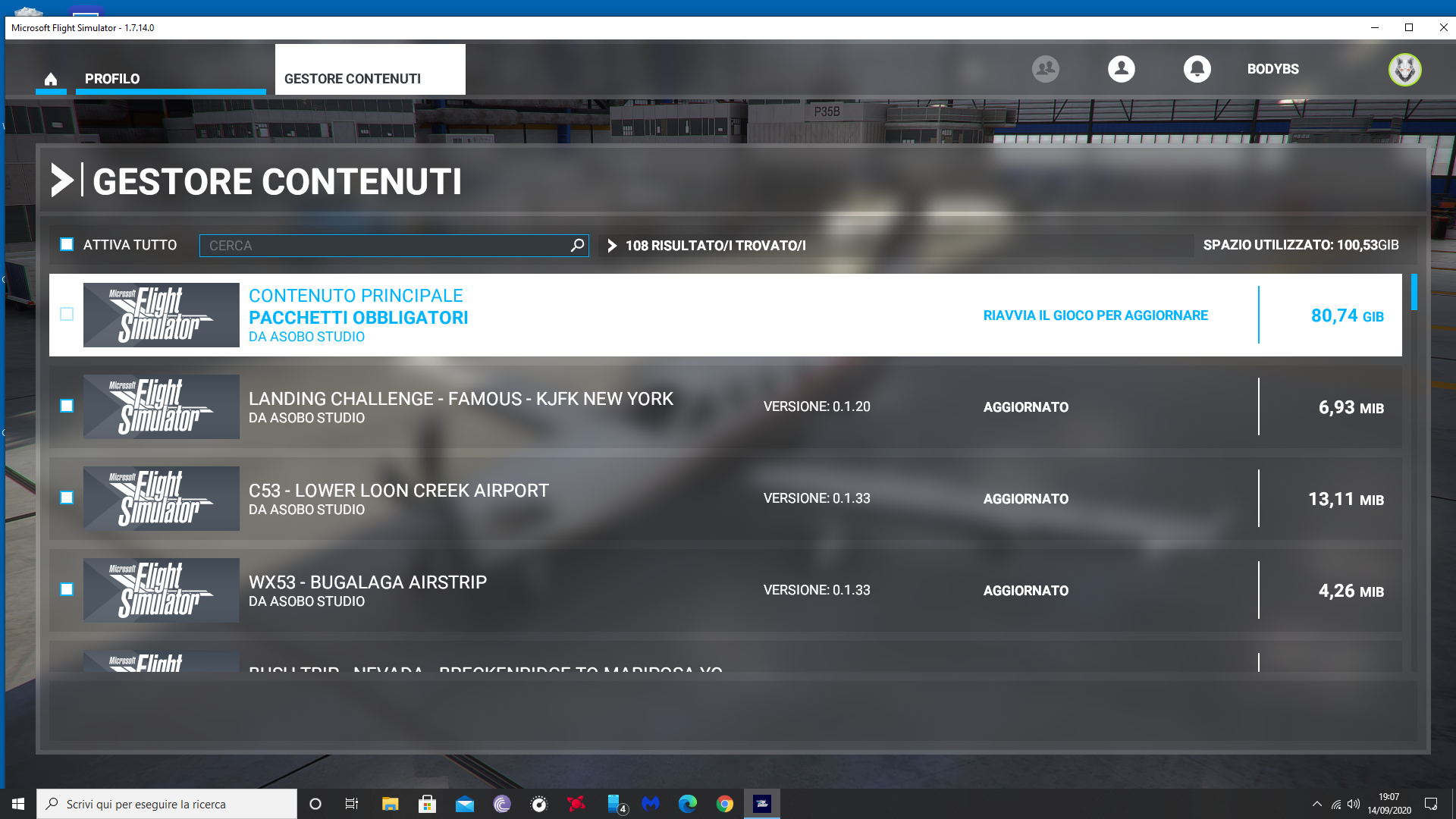This screenshot has height=819, width=1456.
Task: Open the user account icon
Action: point(1121,69)
